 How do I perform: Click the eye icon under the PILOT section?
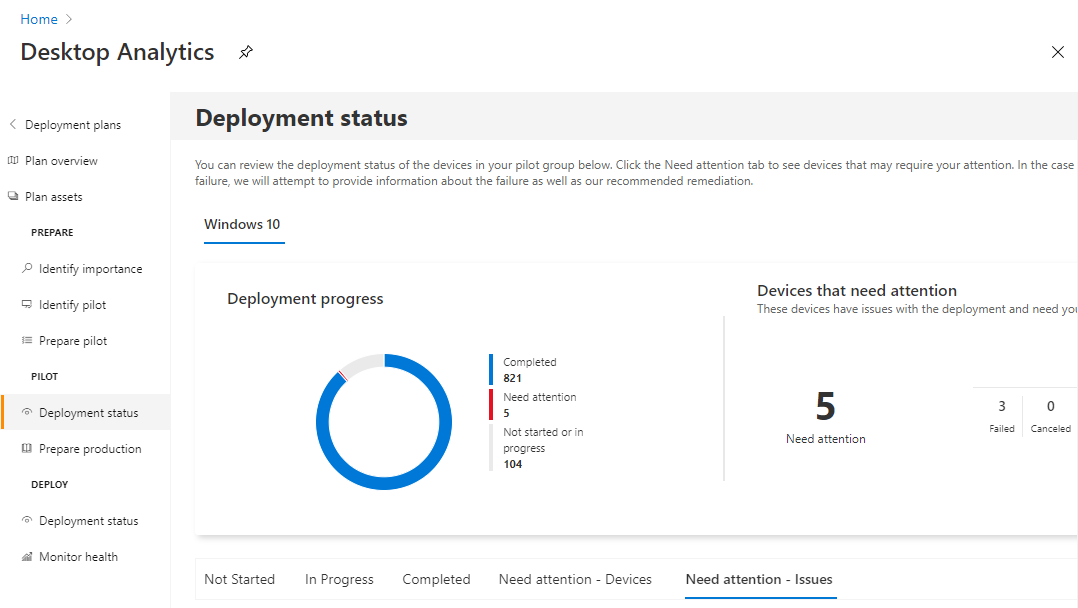[27, 412]
